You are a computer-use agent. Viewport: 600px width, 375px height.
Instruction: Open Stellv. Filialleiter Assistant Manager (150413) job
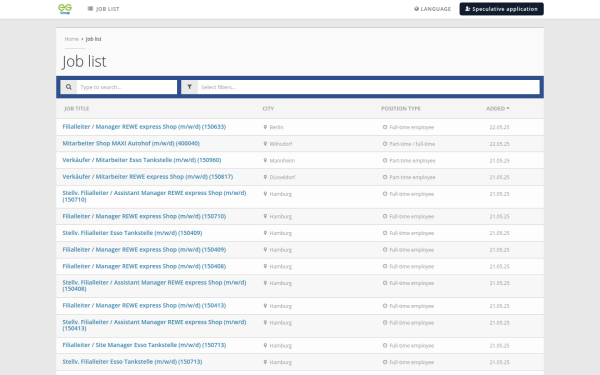(x=154, y=325)
